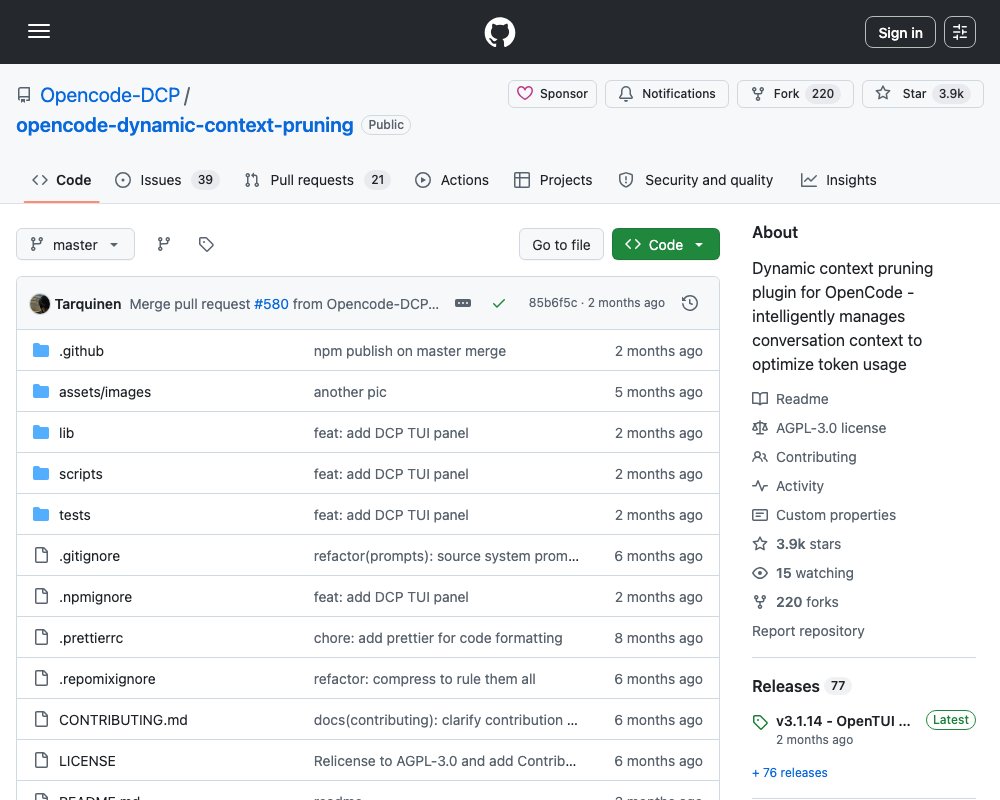Open the appearance settings icon beside Sign in
The image size is (1000, 800).
click(x=960, y=32)
